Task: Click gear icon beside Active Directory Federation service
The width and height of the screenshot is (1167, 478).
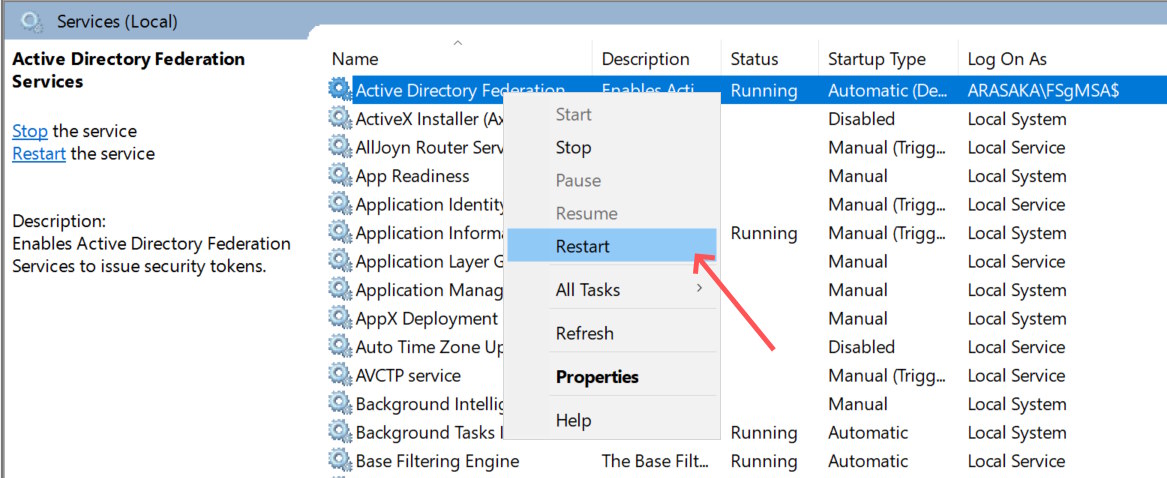Action: [340, 90]
